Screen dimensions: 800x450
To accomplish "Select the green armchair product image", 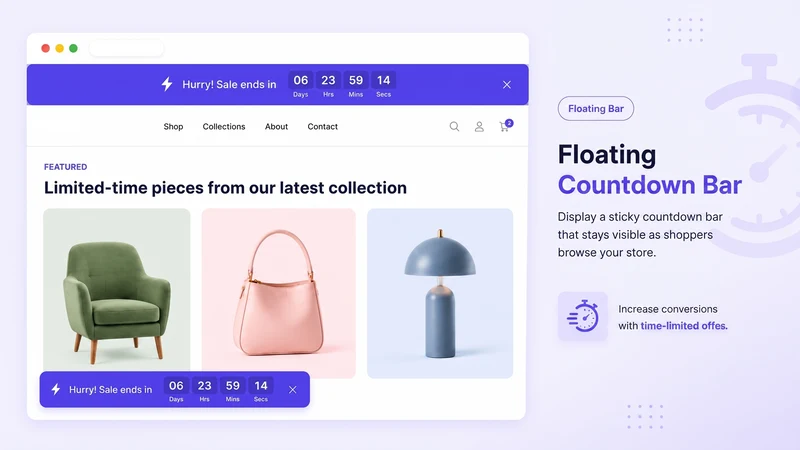I will pos(117,291).
